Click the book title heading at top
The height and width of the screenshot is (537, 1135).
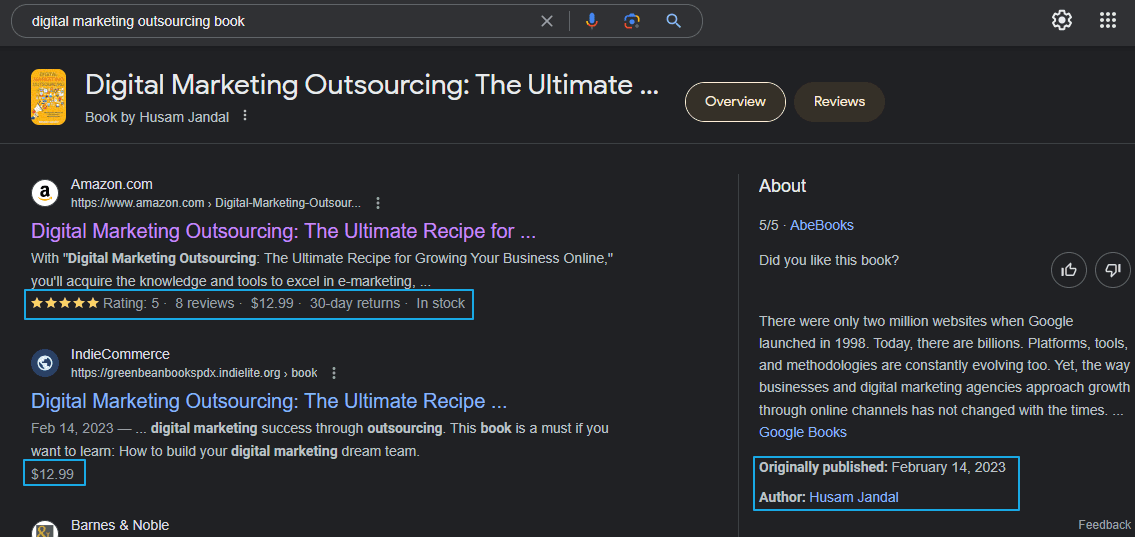coord(372,85)
